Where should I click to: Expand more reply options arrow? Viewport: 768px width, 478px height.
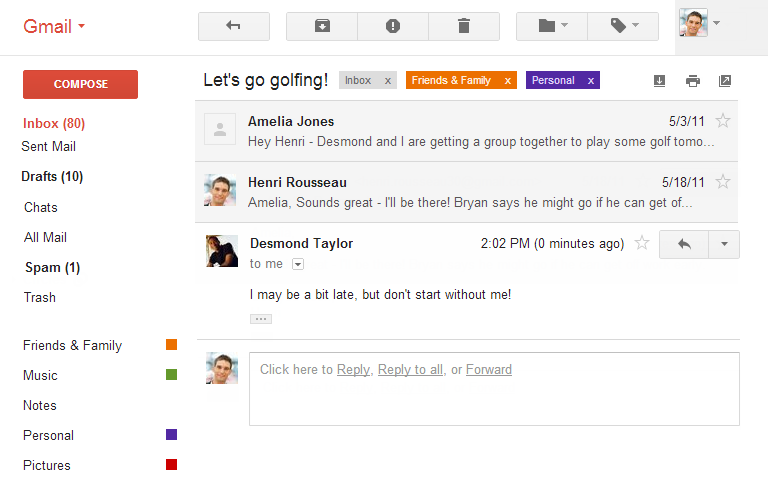pos(724,244)
